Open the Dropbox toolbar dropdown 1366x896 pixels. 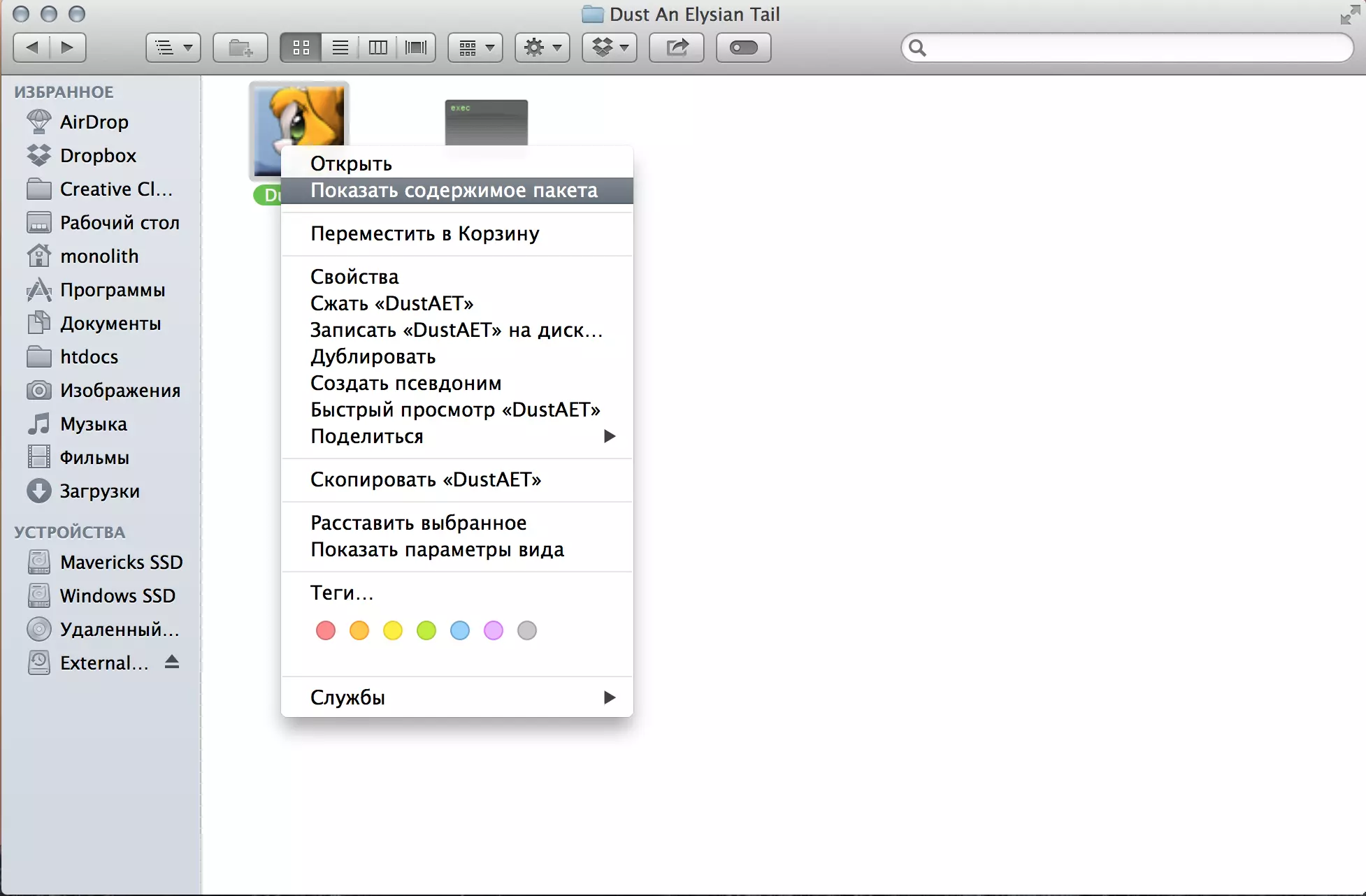[610, 48]
